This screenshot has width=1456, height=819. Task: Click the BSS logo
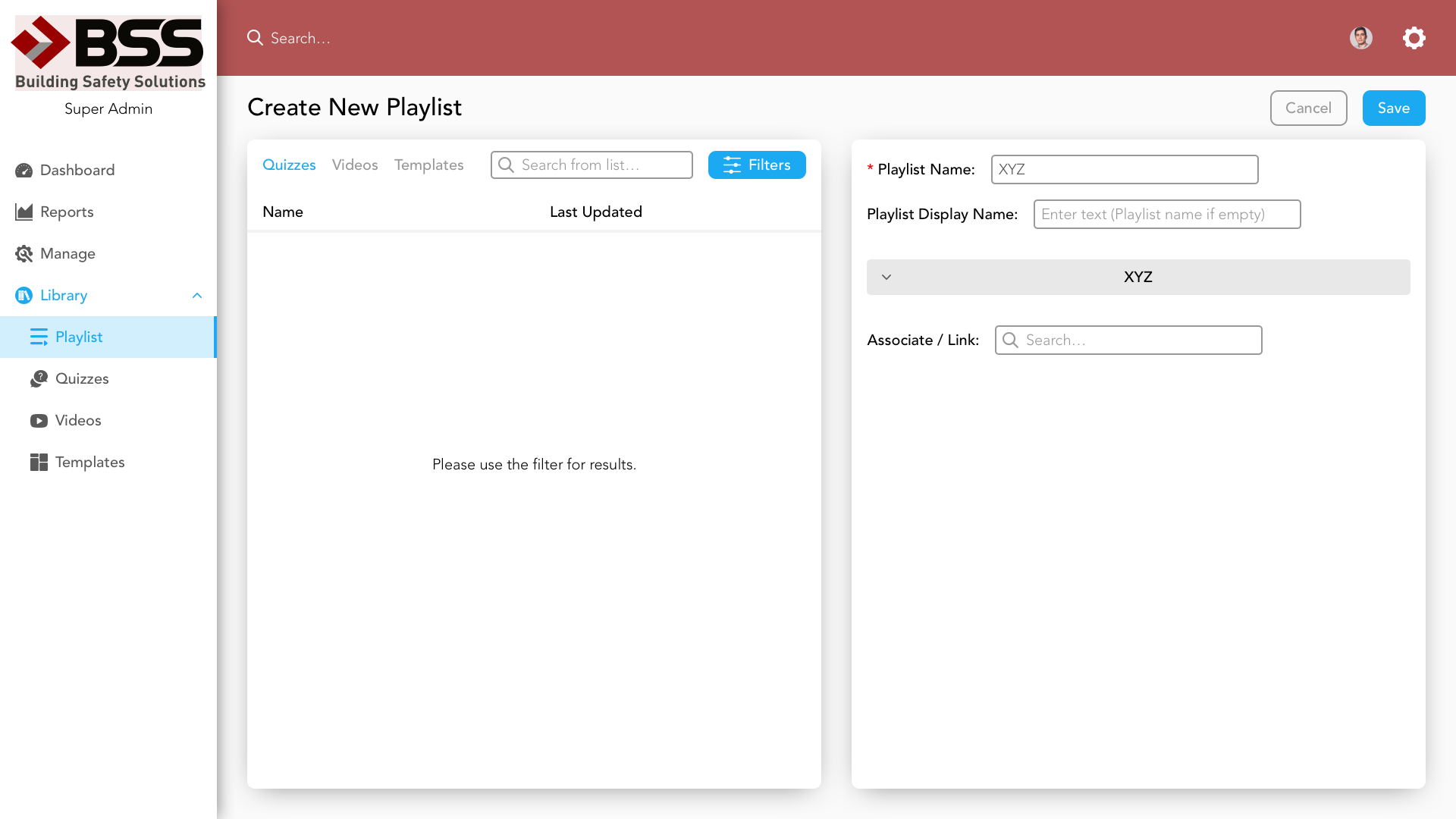pyautogui.click(x=108, y=52)
